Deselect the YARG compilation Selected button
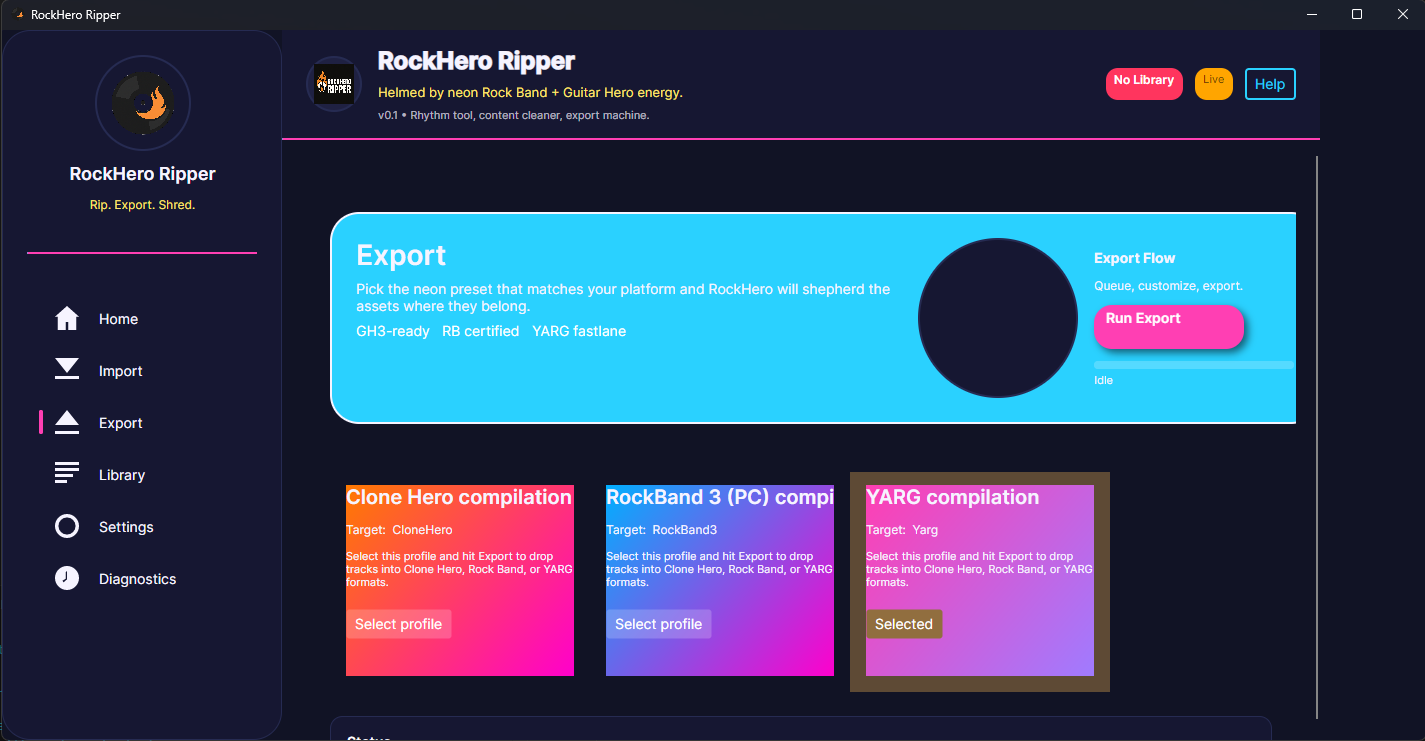This screenshot has width=1425, height=741. point(904,623)
